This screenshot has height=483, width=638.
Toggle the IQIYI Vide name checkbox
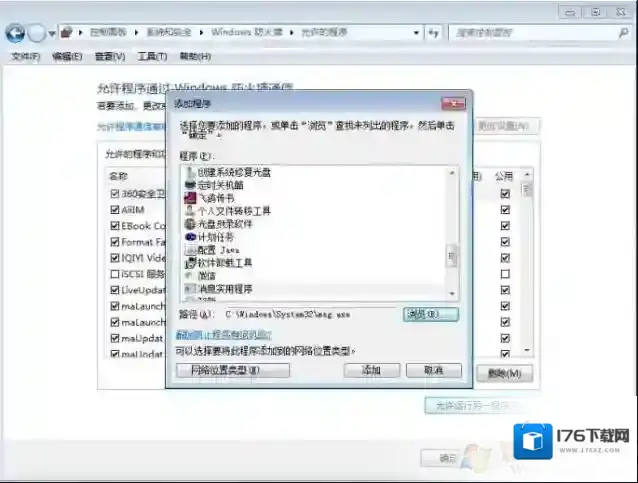tap(115, 258)
